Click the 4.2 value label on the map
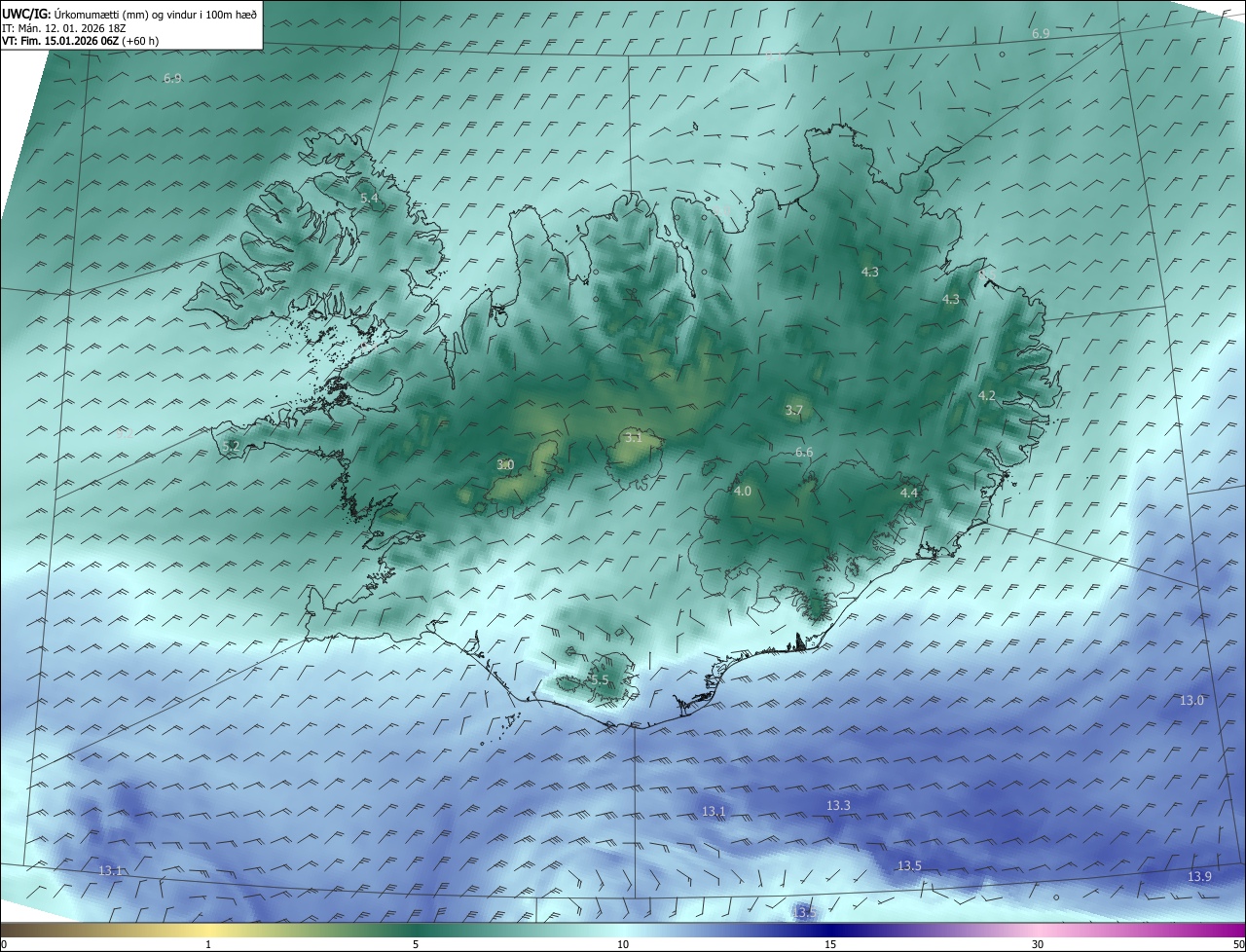 987,396
